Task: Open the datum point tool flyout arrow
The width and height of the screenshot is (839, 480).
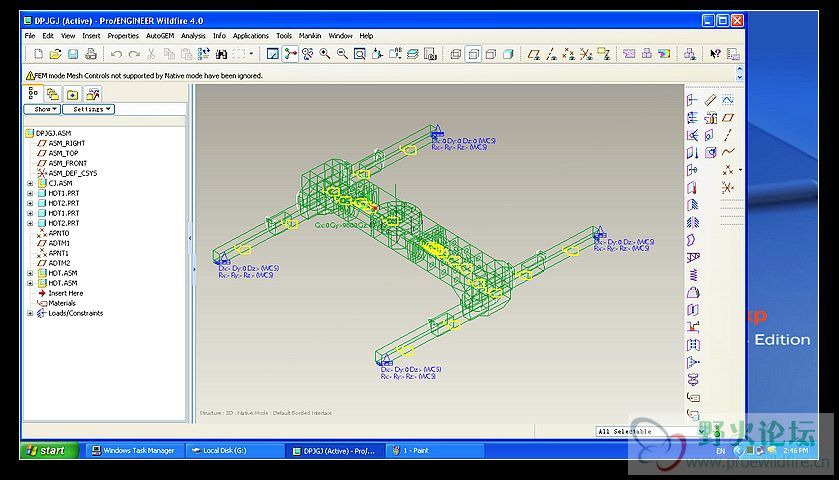Action: click(x=740, y=170)
